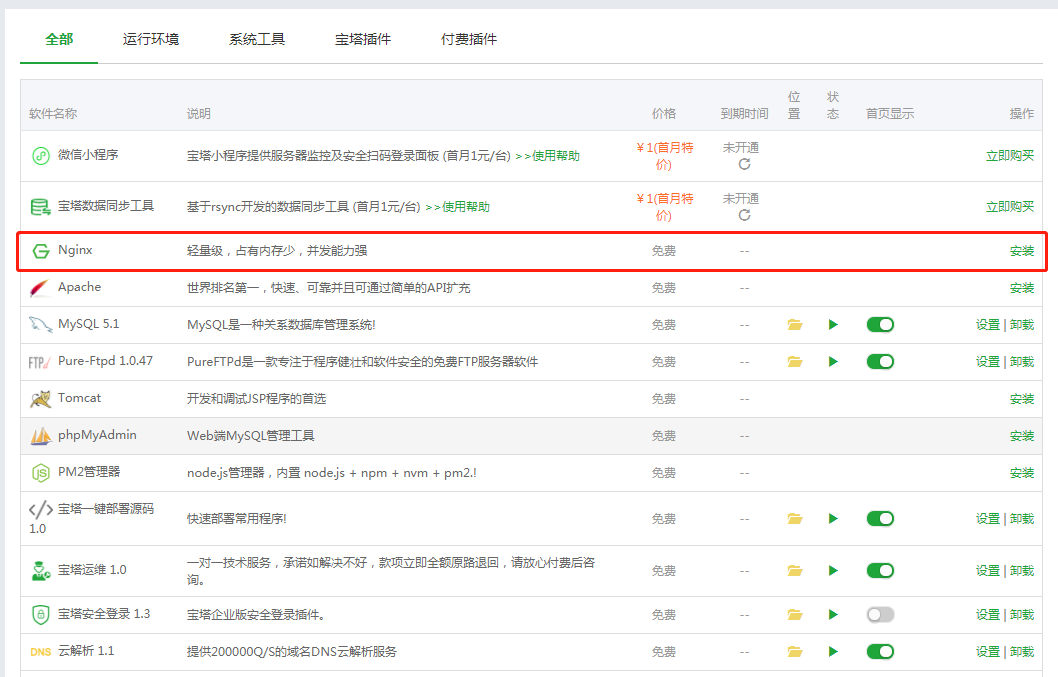1058x677 pixels.
Task: Click the 首页显示 column header
Action: 890,114
